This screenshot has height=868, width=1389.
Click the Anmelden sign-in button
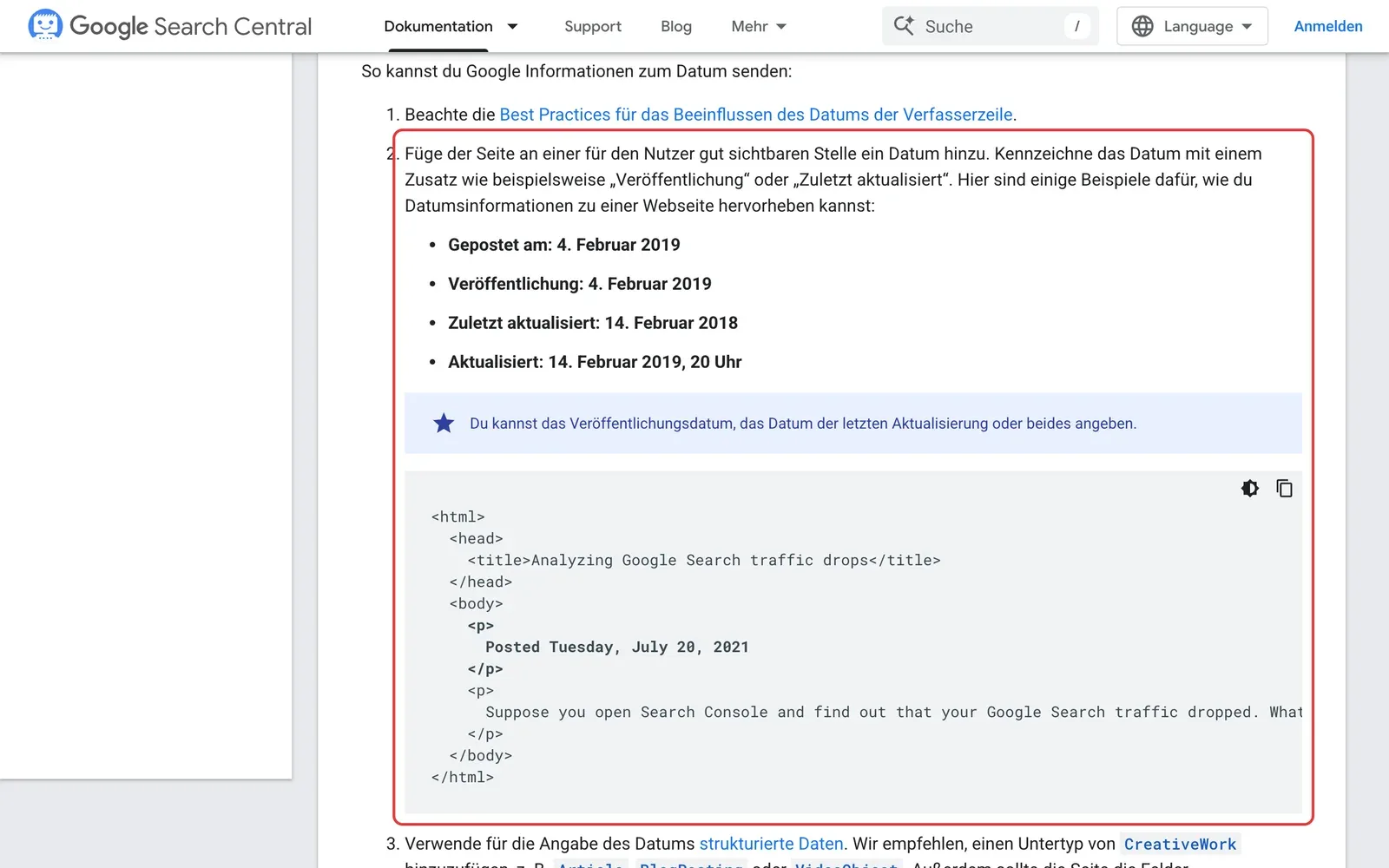point(1328,26)
